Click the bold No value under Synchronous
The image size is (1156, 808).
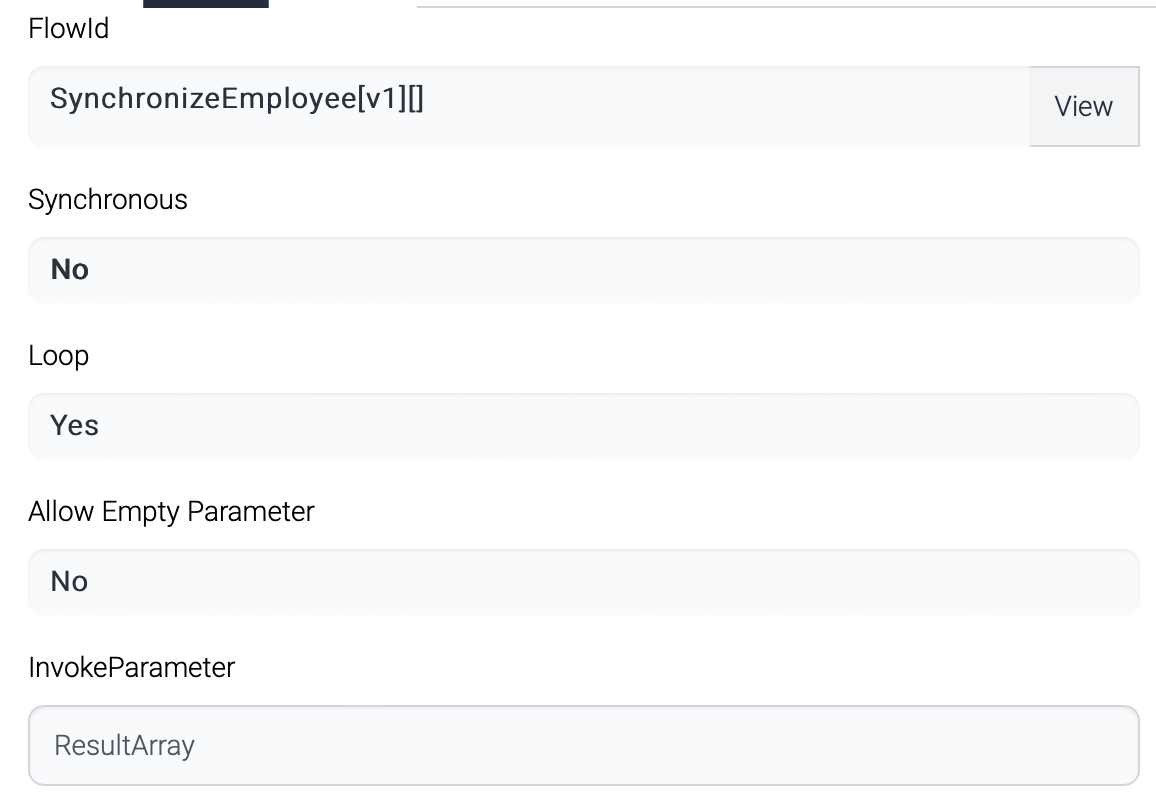tap(70, 270)
